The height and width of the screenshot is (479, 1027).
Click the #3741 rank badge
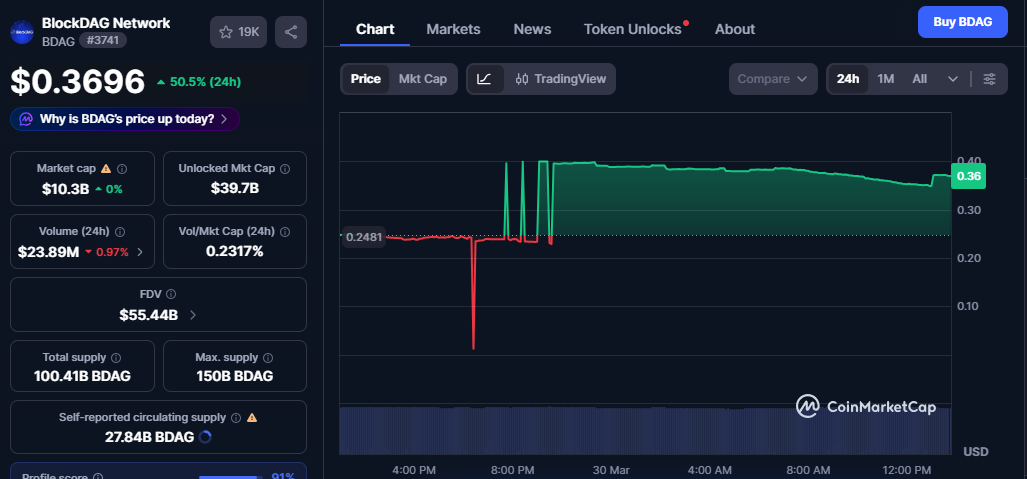(x=103, y=41)
